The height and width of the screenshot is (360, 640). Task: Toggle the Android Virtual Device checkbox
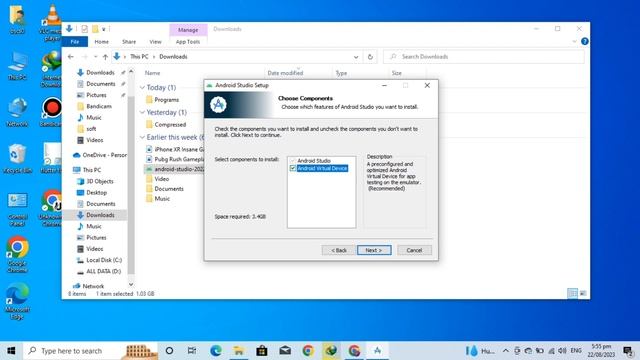click(x=293, y=168)
